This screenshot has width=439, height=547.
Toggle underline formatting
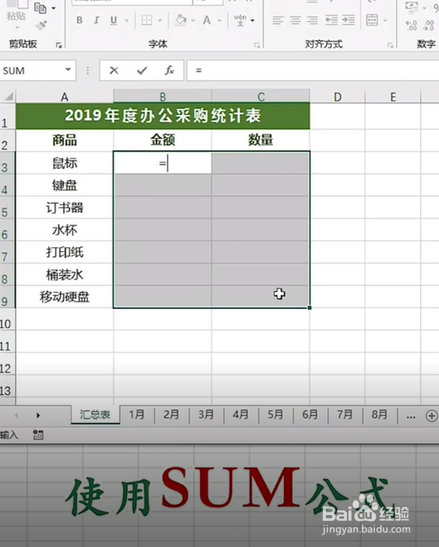pyautogui.click(x=113, y=20)
